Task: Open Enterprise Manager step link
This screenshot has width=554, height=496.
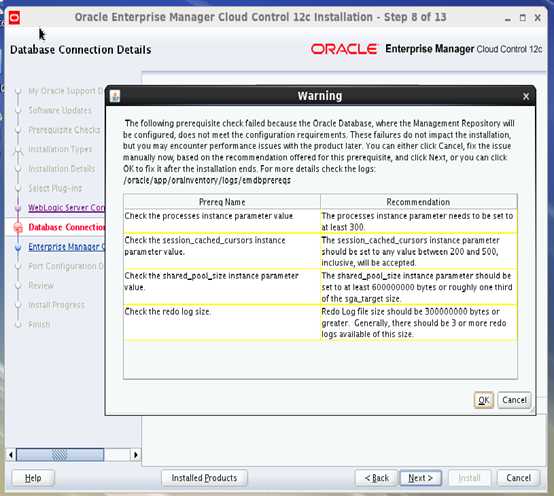Action: (66, 247)
